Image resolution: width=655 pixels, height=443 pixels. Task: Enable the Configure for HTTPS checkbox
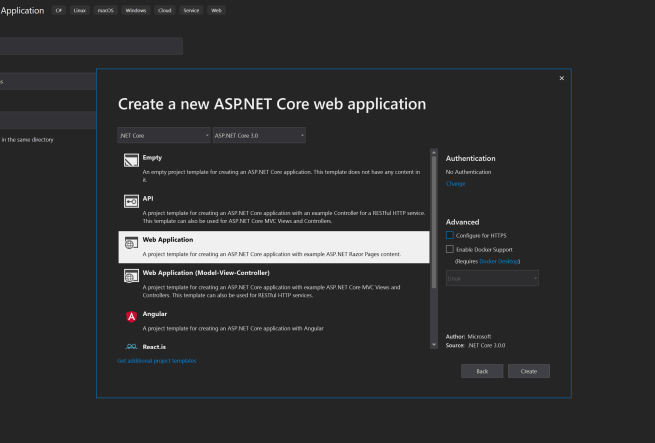[x=450, y=234]
